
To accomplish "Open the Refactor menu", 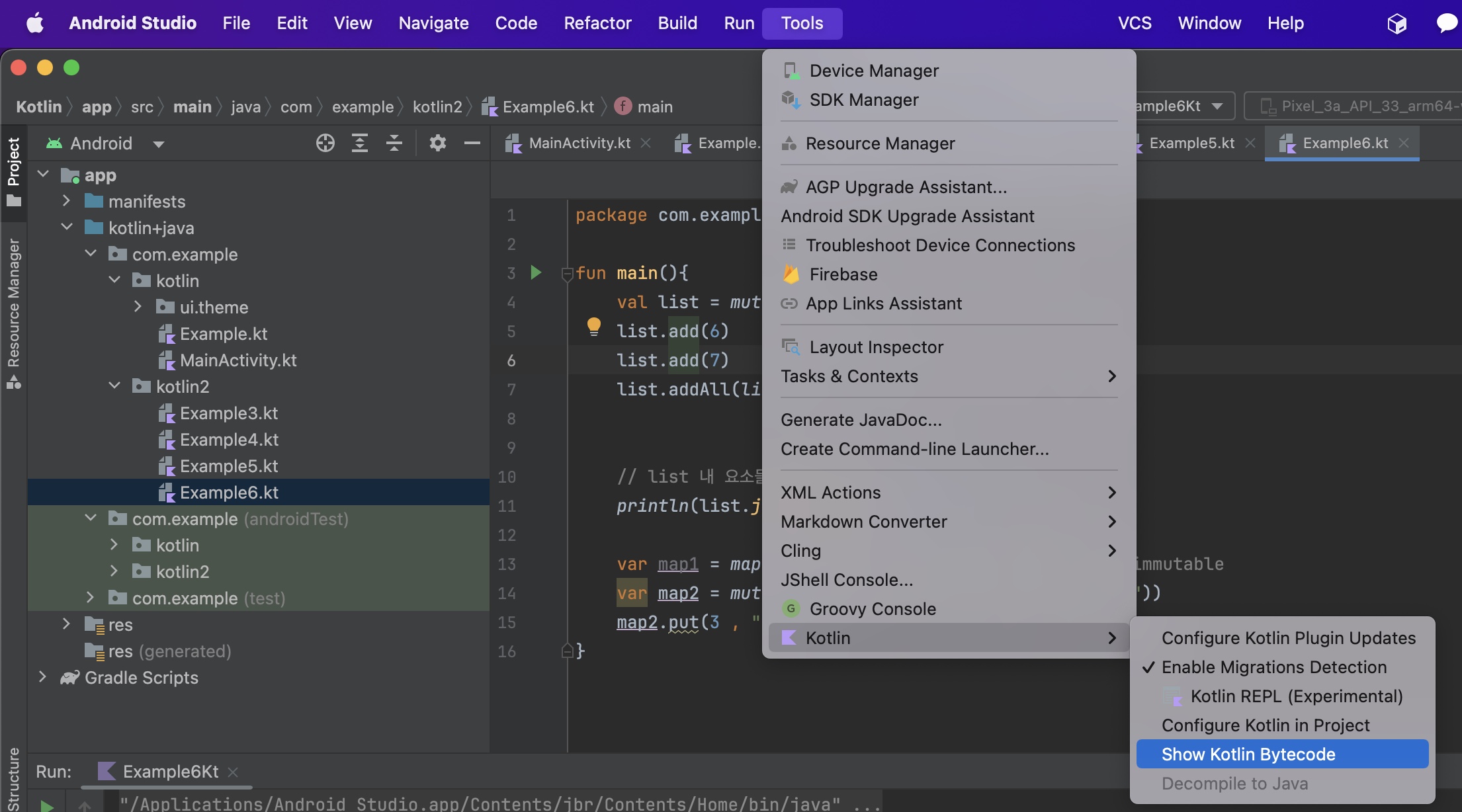I will coord(597,23).
